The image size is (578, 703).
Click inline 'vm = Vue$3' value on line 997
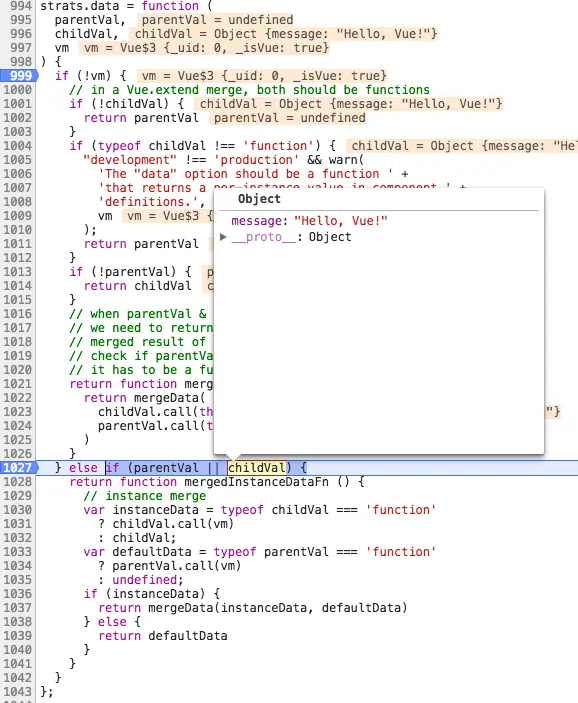pos(204,48)
